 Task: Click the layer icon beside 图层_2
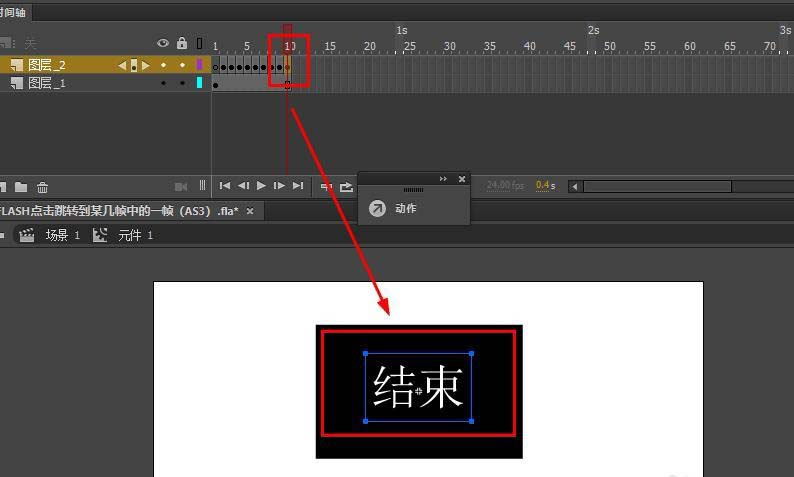click(x=17, y=65)
